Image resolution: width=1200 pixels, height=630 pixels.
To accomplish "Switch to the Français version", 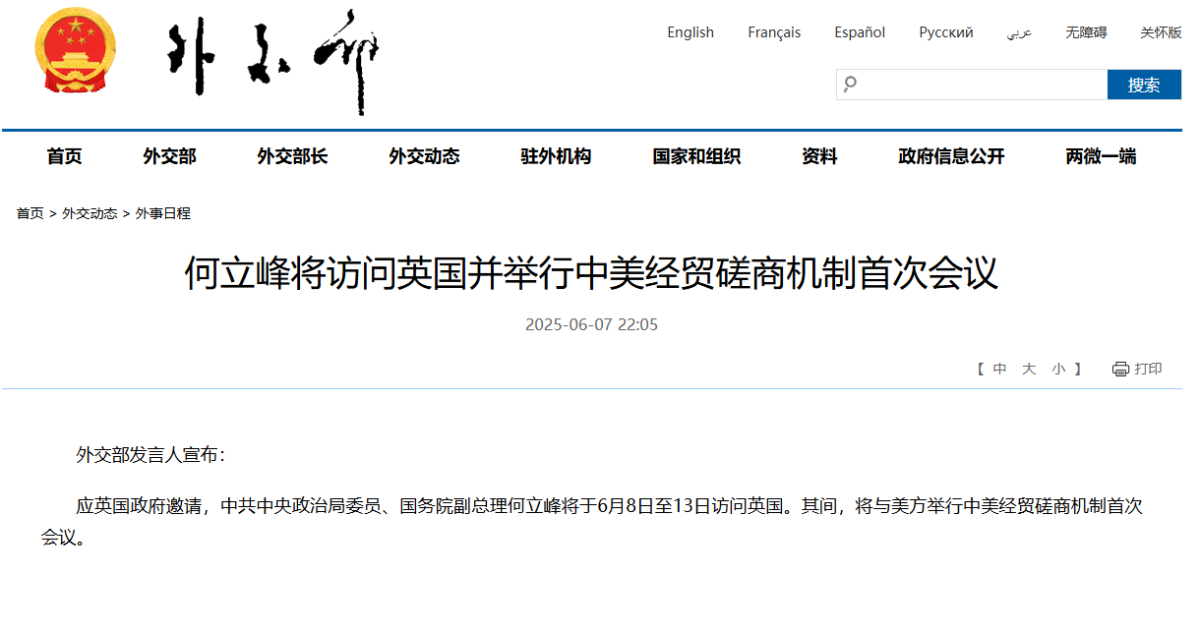I will pyautogui.click(x=774, y=32).
